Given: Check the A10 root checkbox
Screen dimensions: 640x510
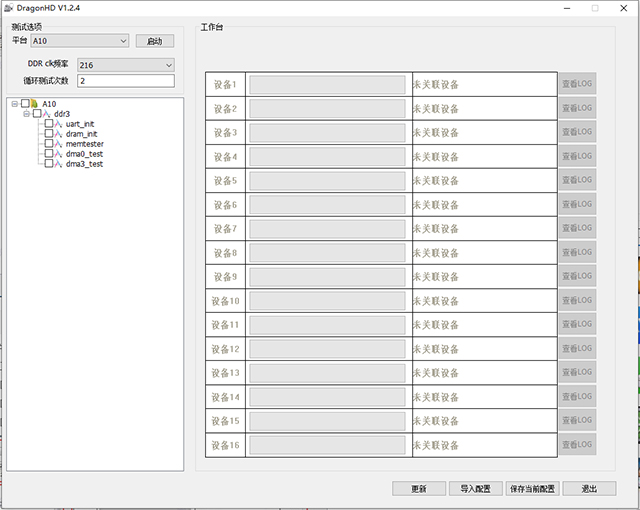Looking at the screenshot, I should (x=25, y=104).
